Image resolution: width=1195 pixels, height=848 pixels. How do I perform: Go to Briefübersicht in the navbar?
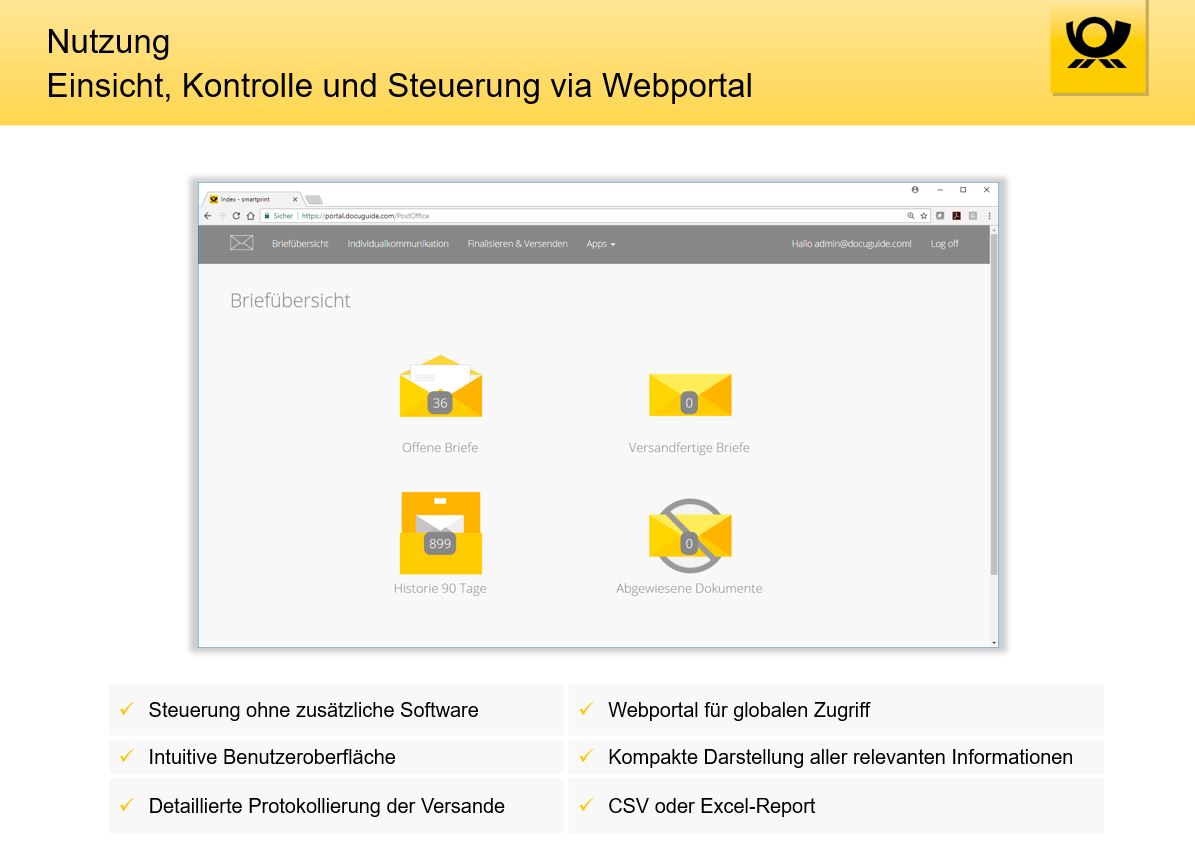[300, 244]
